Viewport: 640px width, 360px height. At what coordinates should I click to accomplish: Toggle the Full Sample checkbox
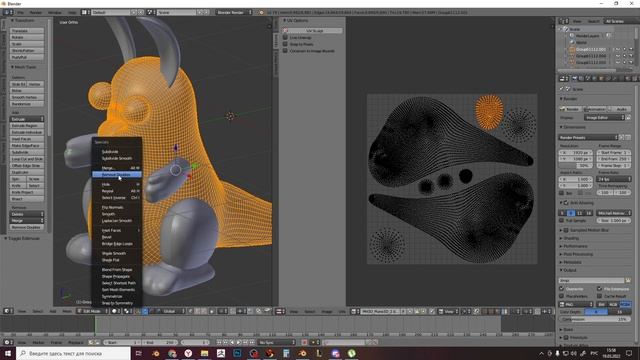click(562, 220)
